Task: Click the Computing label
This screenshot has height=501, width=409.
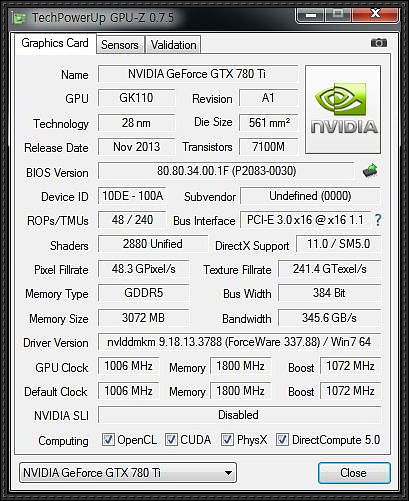Action: [63, 441]
